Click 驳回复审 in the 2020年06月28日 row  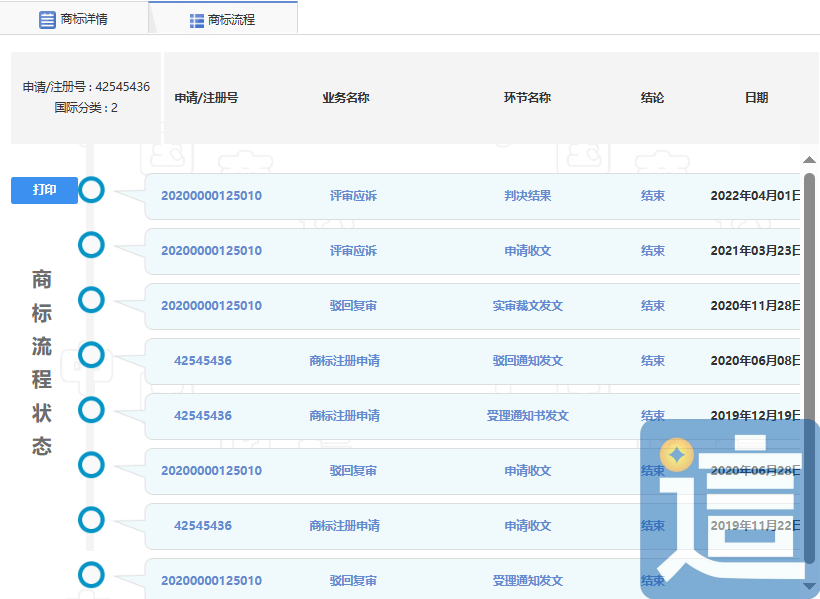click(x=353, y=470)
